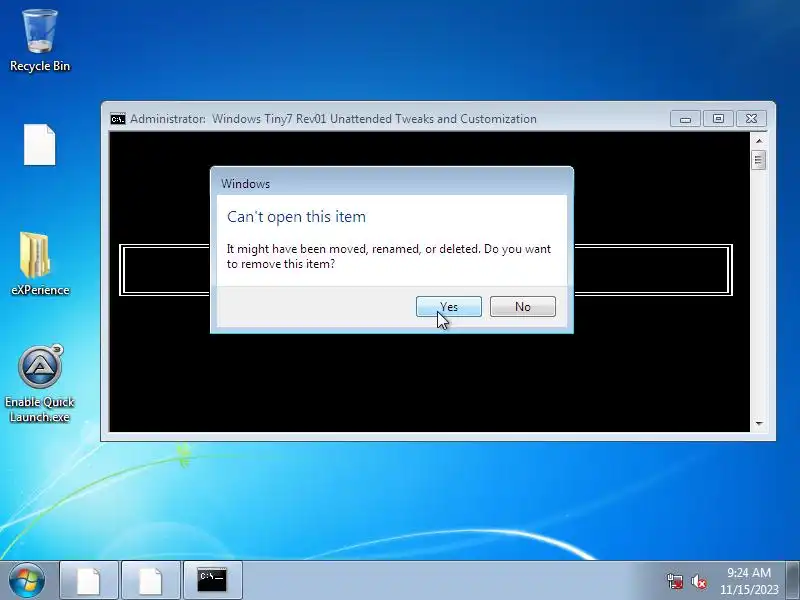The height and width of the screenshot is (600, 800).
Task: Open the Recycle Bin desktop icon
Action: (x=40, y=41)
